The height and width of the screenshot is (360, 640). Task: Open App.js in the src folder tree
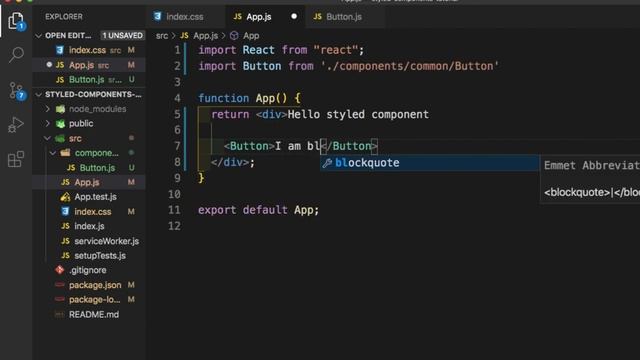pyautogui.click(x=89, y=182)
